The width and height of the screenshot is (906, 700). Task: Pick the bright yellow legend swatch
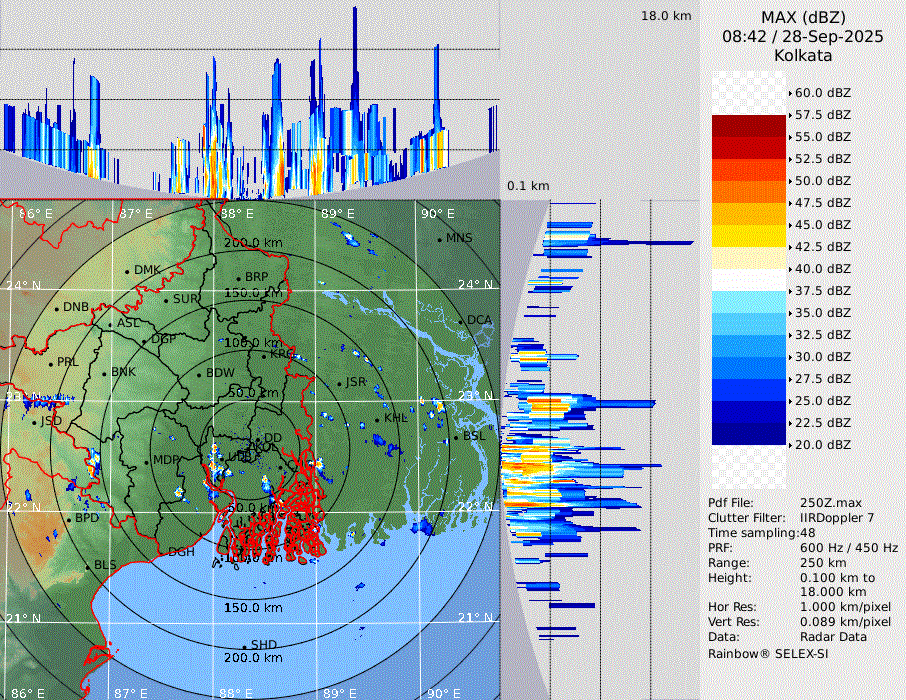point(749,235)
